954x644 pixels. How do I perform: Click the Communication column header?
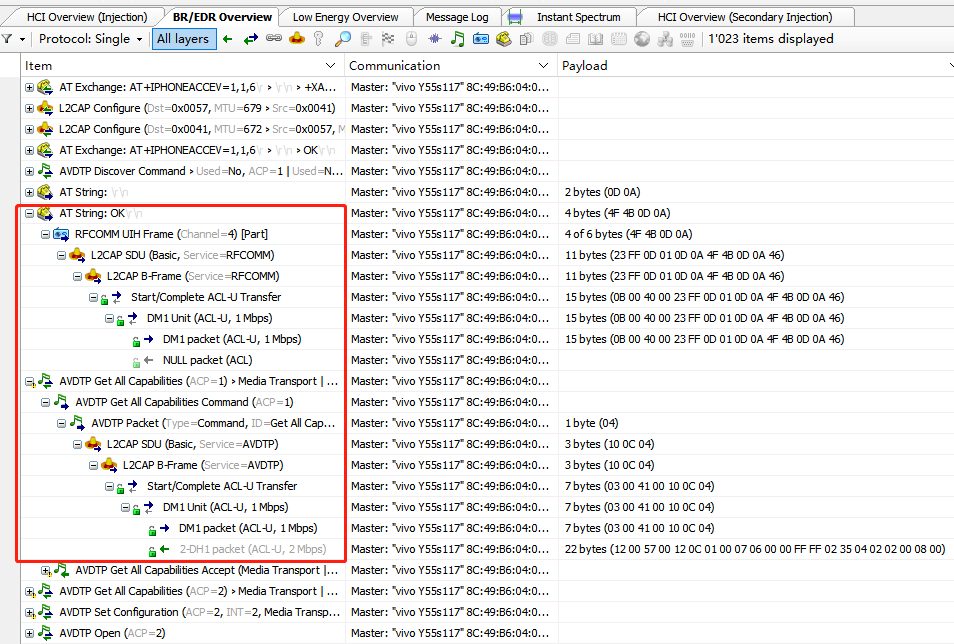[x=395, y=65]
